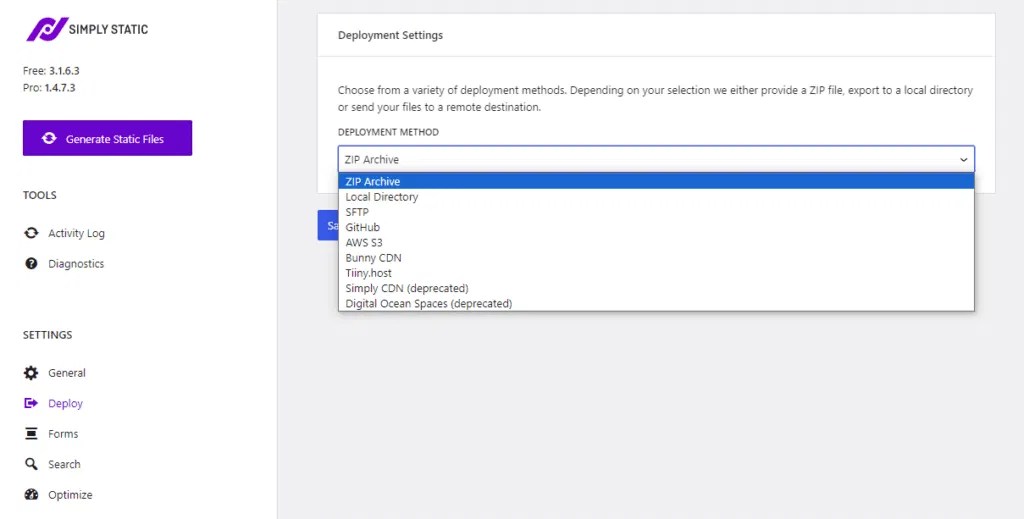Image resolution: width=1024 pixels, height=519 pixels.
Task: Click the SIMPLY STATIC brand name
Action: [x=108, y=29]
